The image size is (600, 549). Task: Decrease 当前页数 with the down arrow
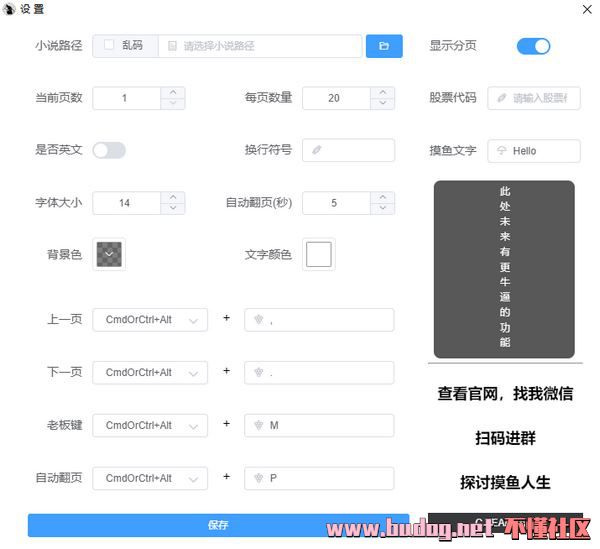point(173,103)
